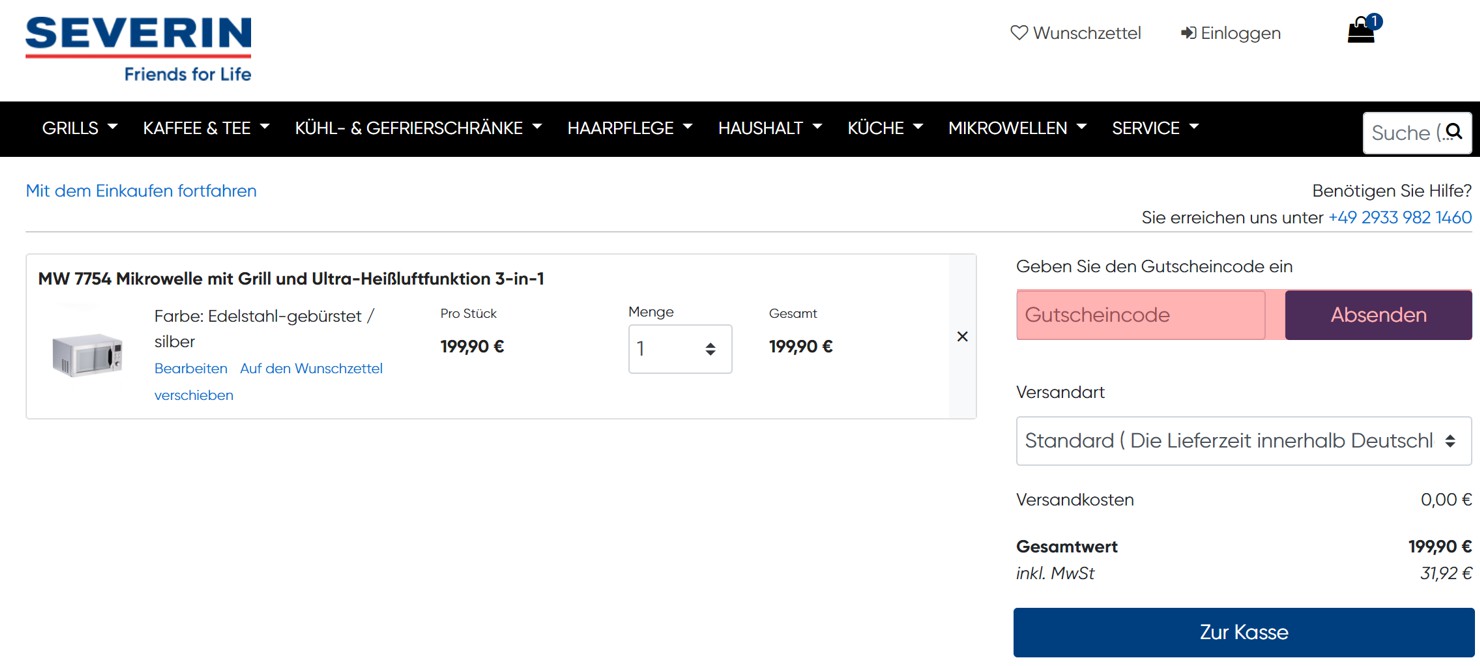This screenshot has height=666, width=1480.
Task: Proceed with Zur Kasse button
Action: pyautogui.click(x=1244, y=632)
